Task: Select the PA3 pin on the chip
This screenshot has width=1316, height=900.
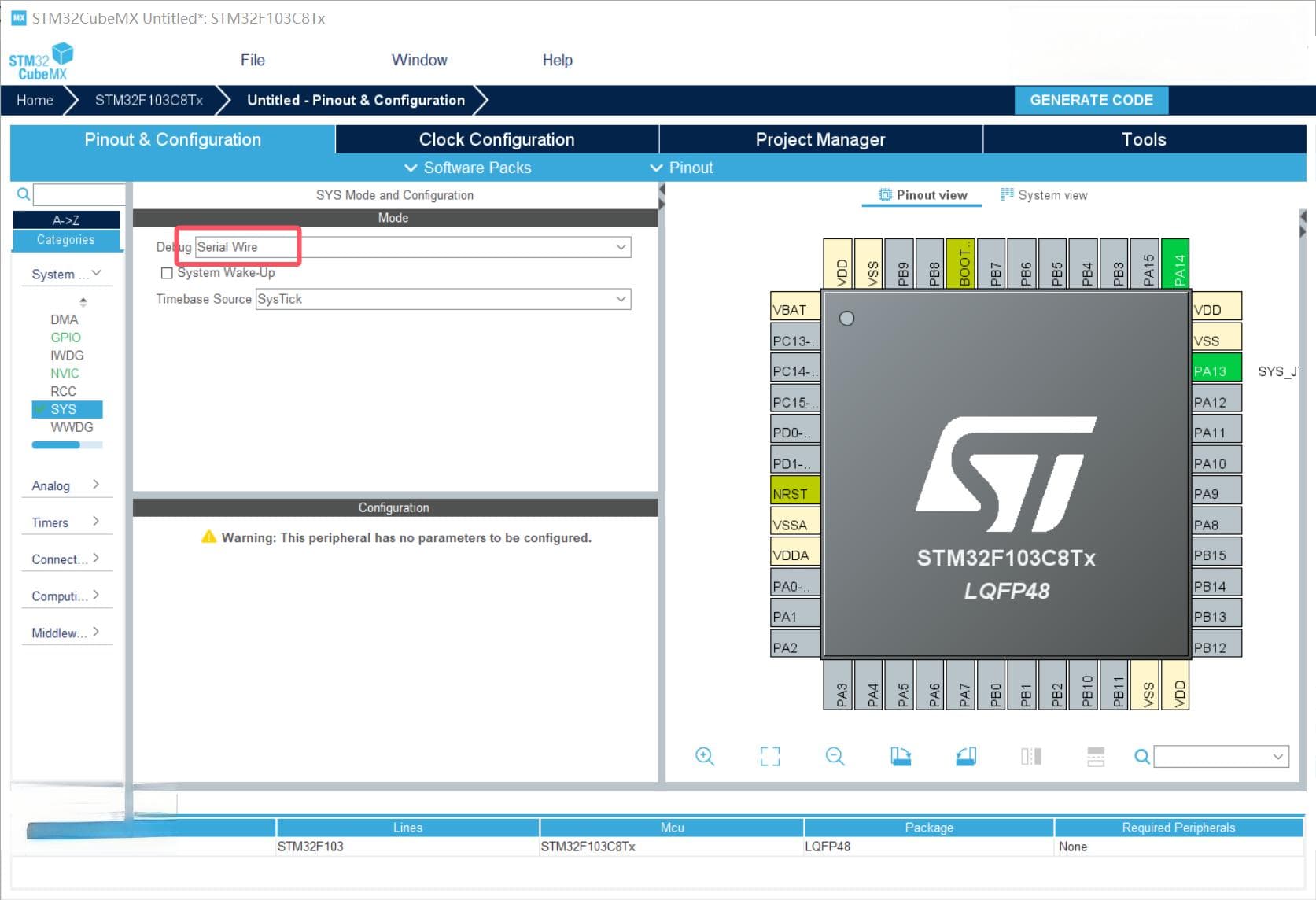Action: click(838, 686)
